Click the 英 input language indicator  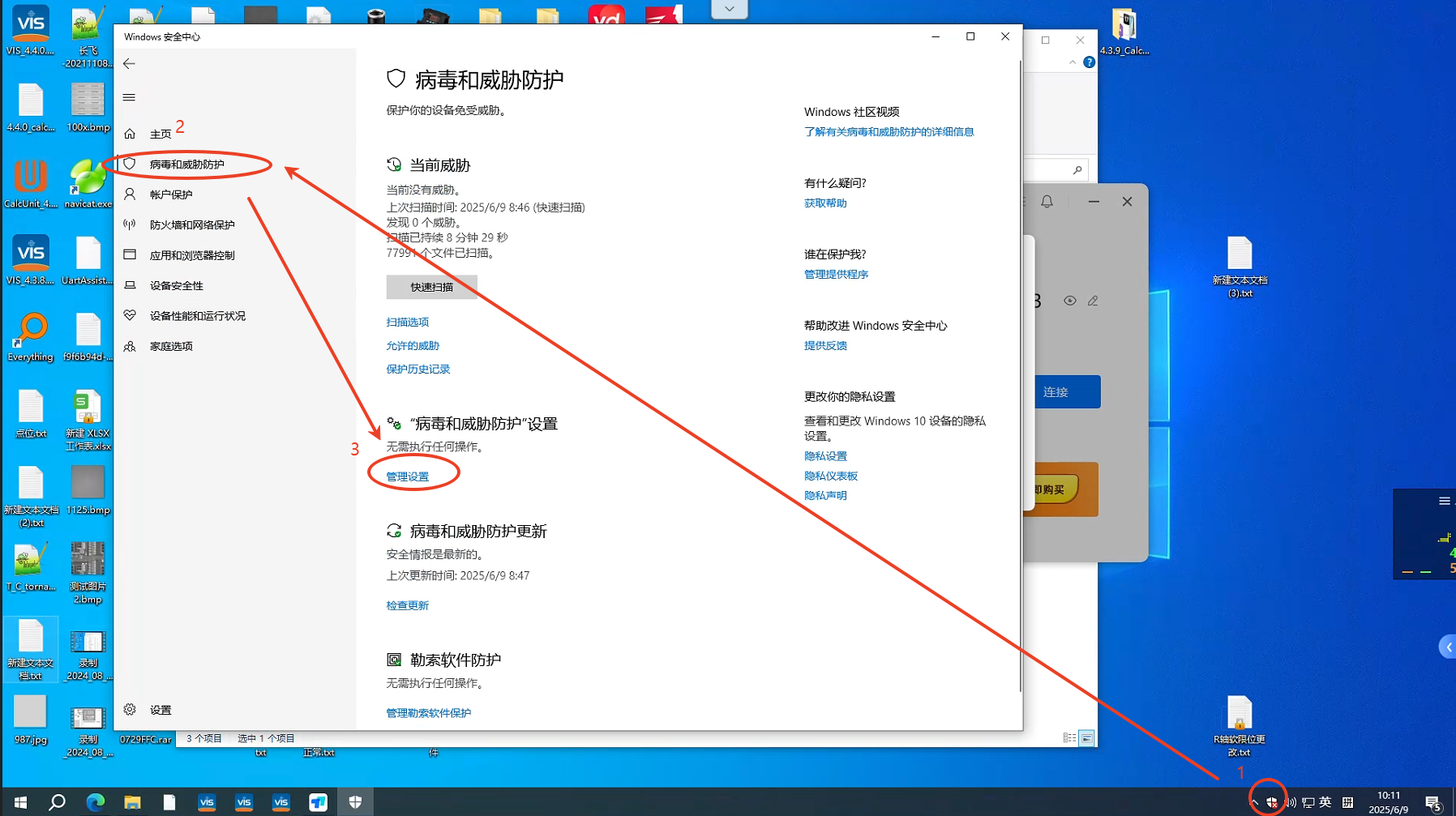coord(1325,802)
